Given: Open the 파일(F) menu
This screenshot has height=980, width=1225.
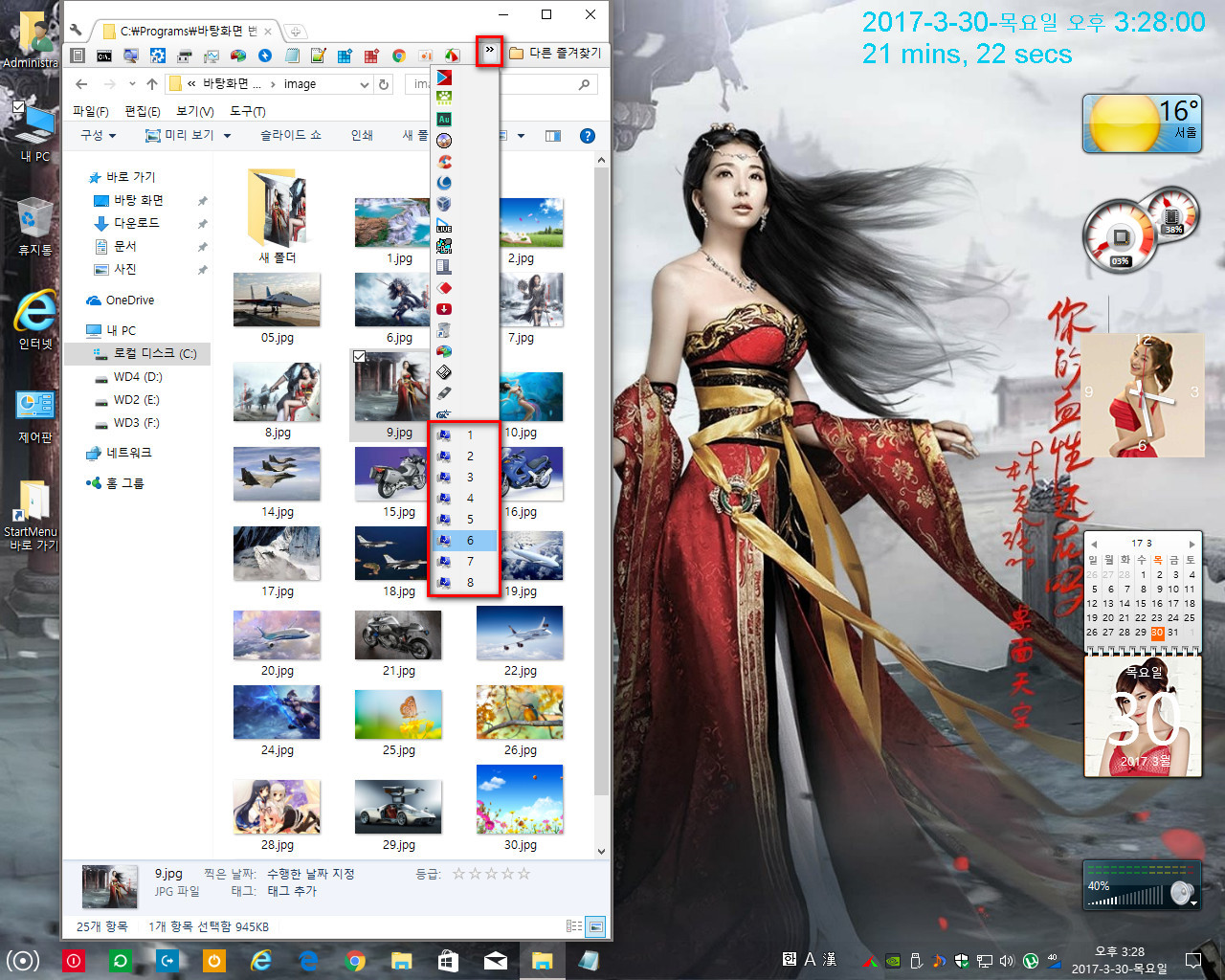Looking at the screenshot, I should (91, 112).
